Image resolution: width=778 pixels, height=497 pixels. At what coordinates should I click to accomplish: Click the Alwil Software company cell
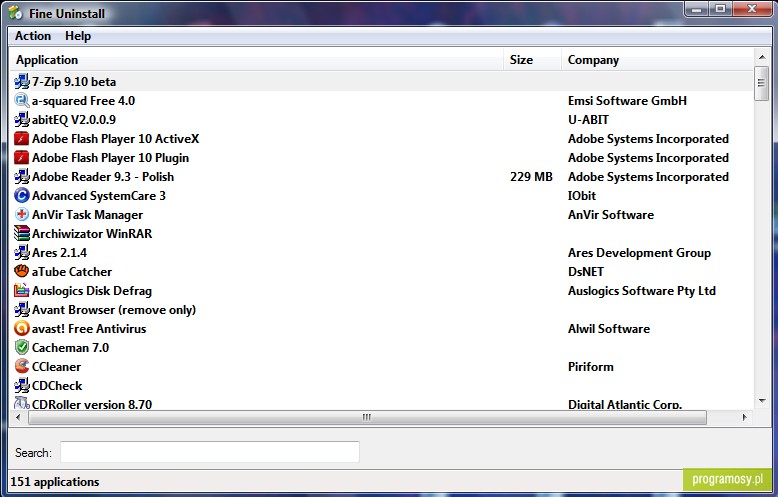[609, 328]
